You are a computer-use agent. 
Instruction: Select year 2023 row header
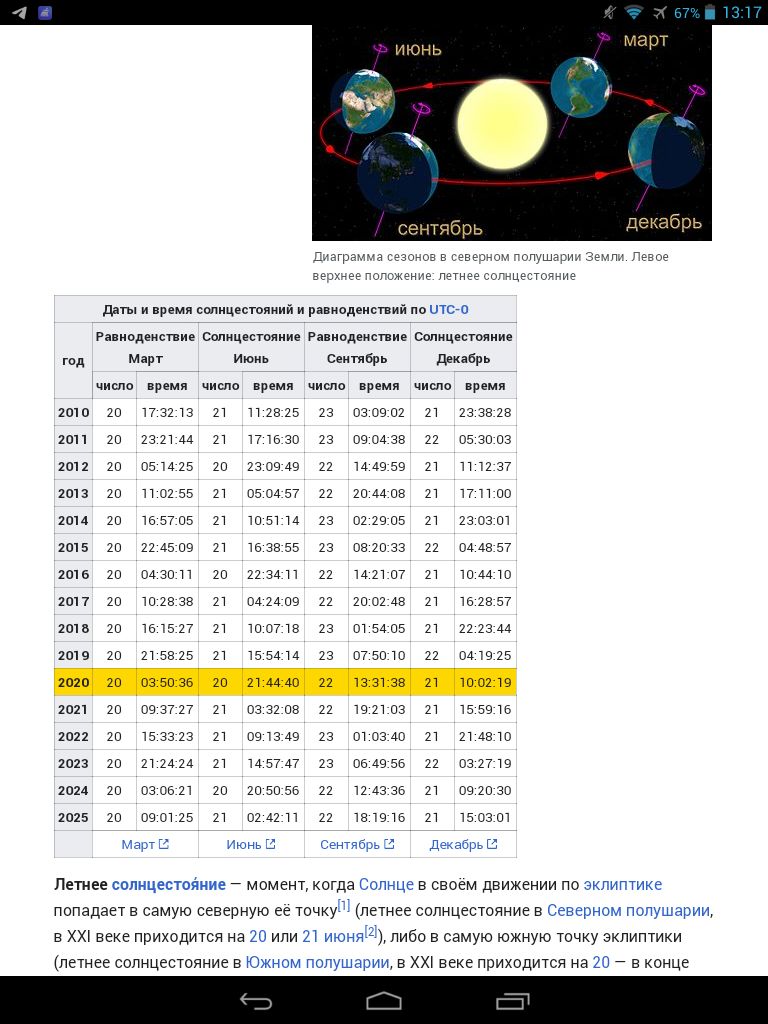73,763
